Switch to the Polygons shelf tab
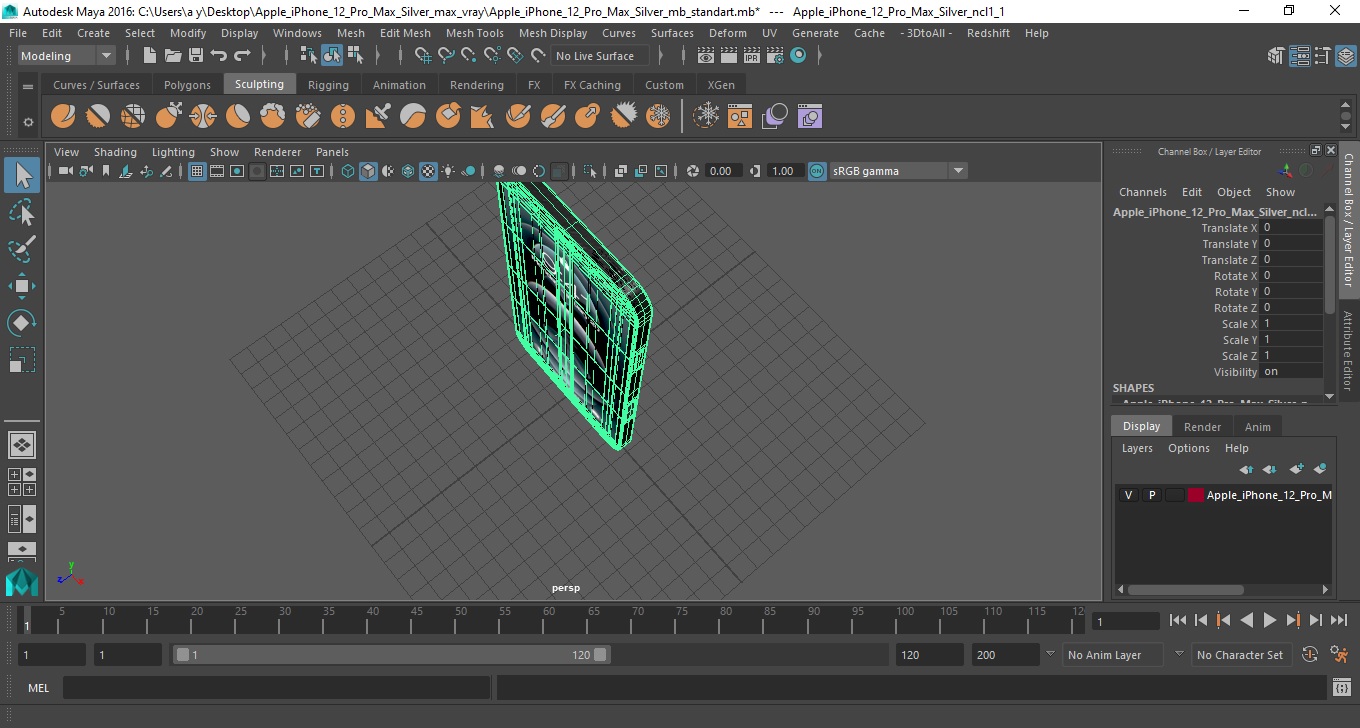The height and width of the screenshot is (728, 1360). tap(187, 85)
